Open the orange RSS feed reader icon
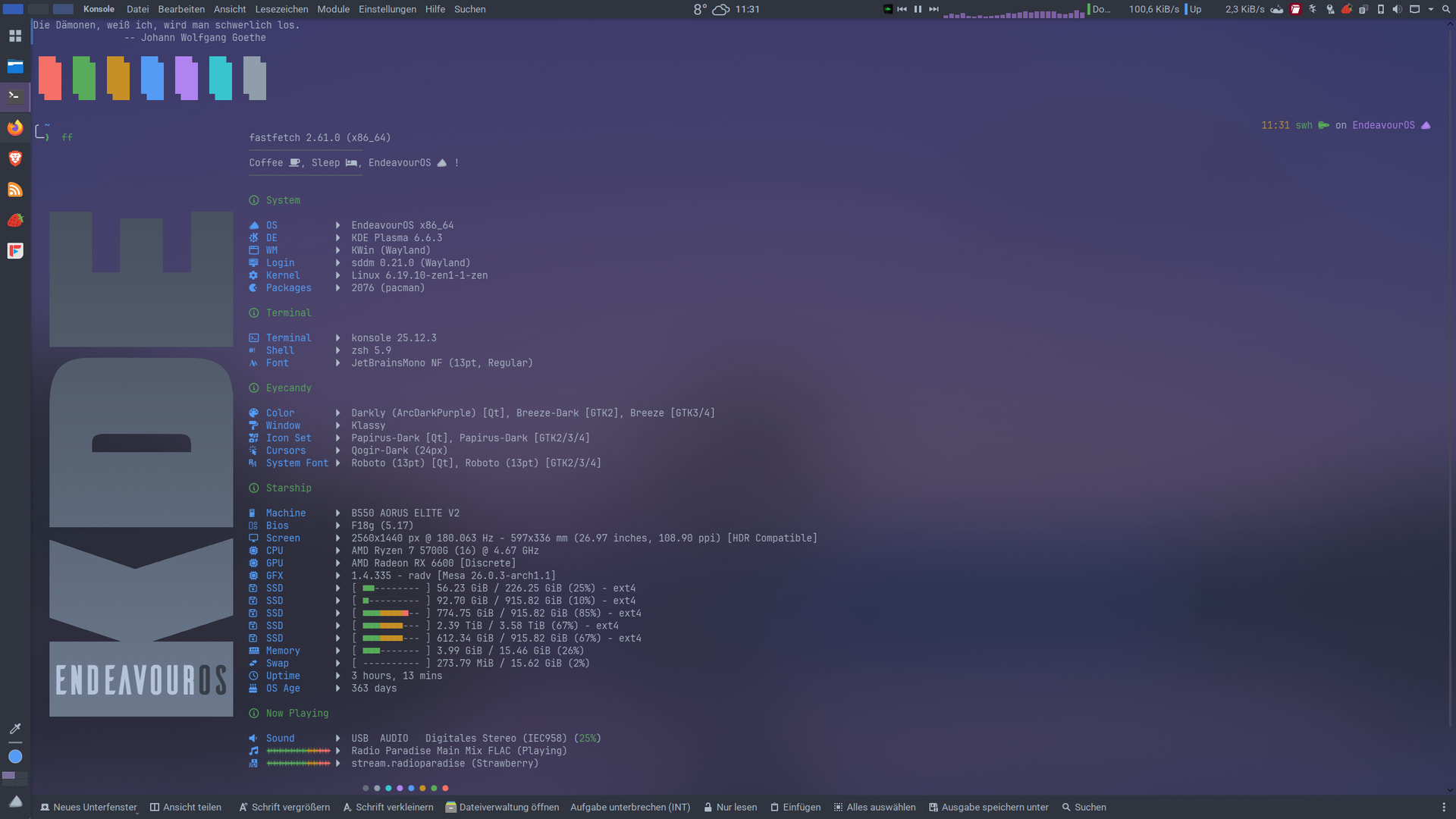The image size is (1456, 819). [x=15, y=190]
